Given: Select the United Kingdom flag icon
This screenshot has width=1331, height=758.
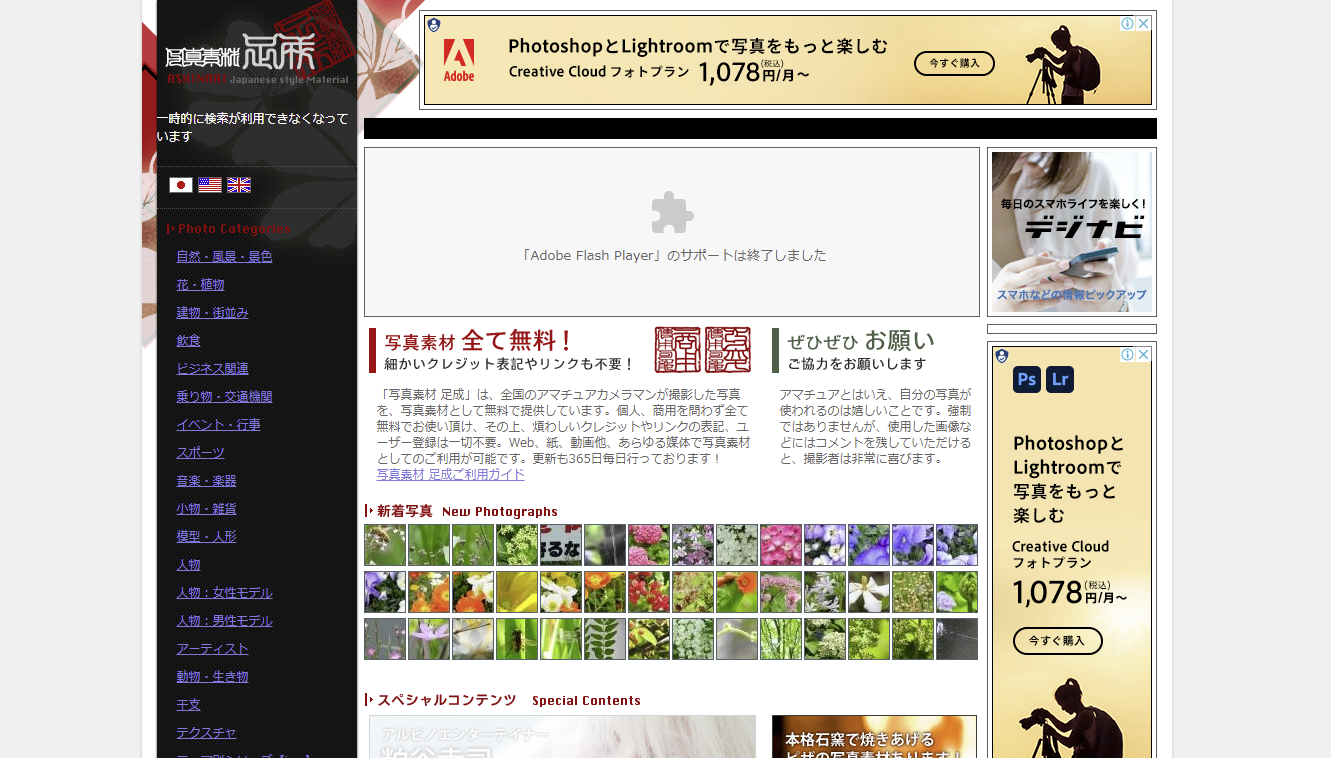Looking at the screenshot, I should point(239,185).
